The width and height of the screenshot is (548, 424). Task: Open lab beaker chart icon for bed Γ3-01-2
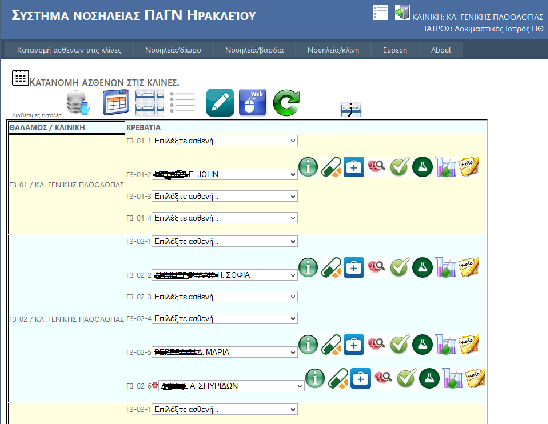445,167
